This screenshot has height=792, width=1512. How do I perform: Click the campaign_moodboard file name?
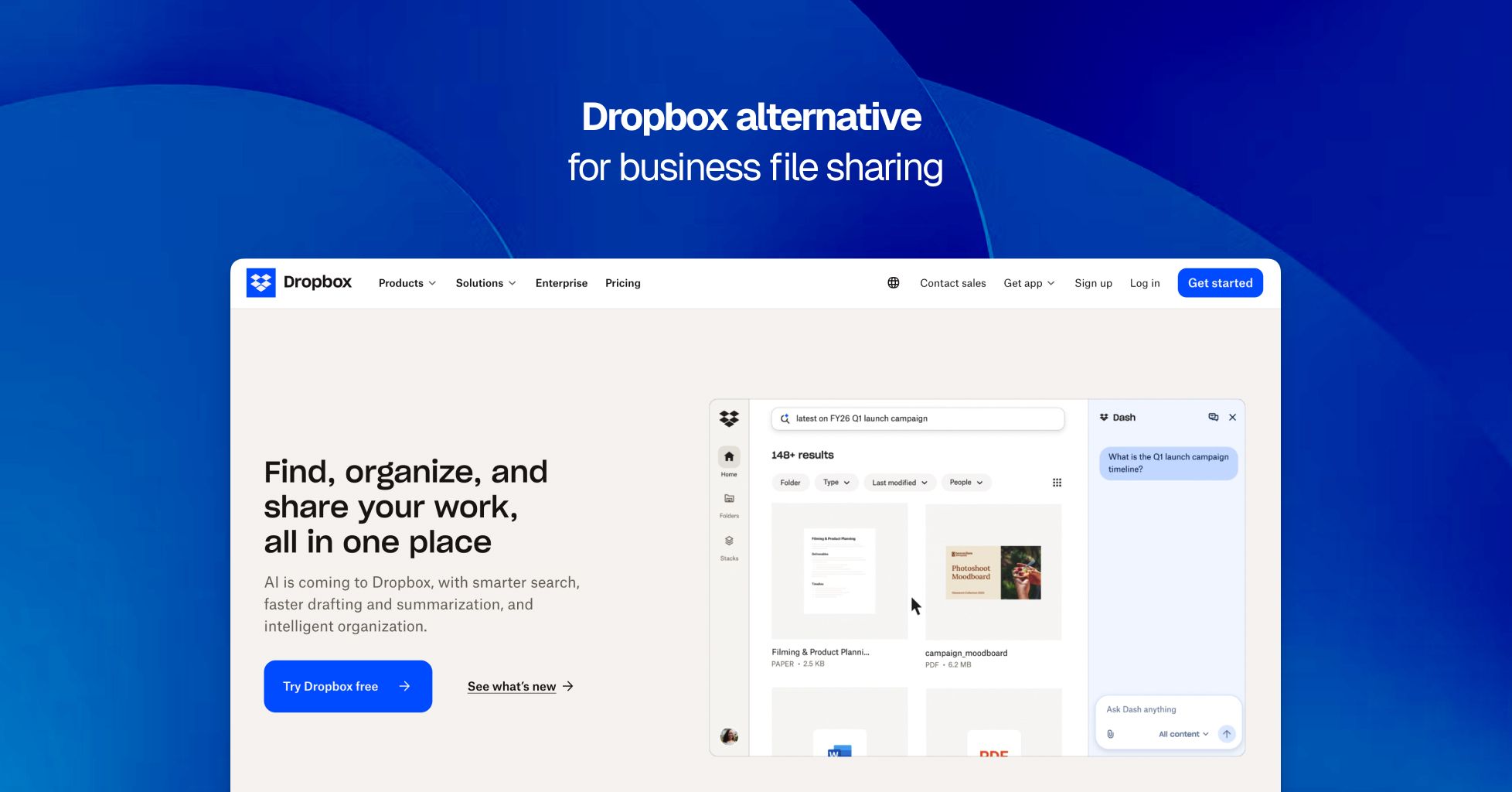pos(966,653)
